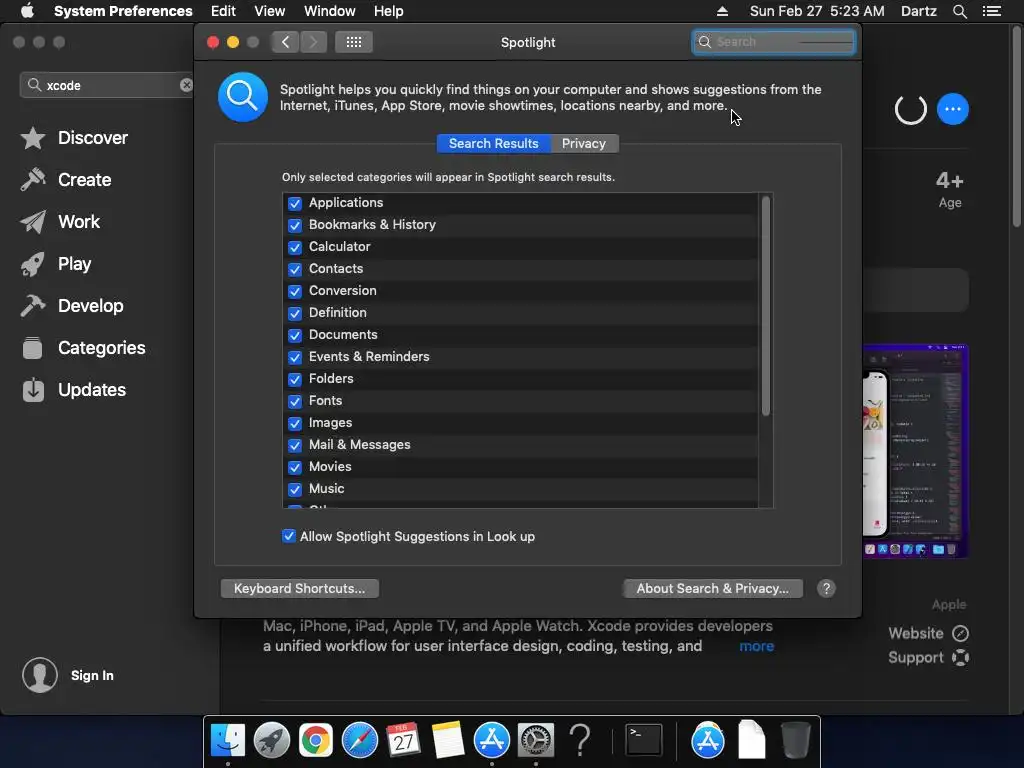
Task: Open Calendar icon showing 27
Action: click(403, 740)
